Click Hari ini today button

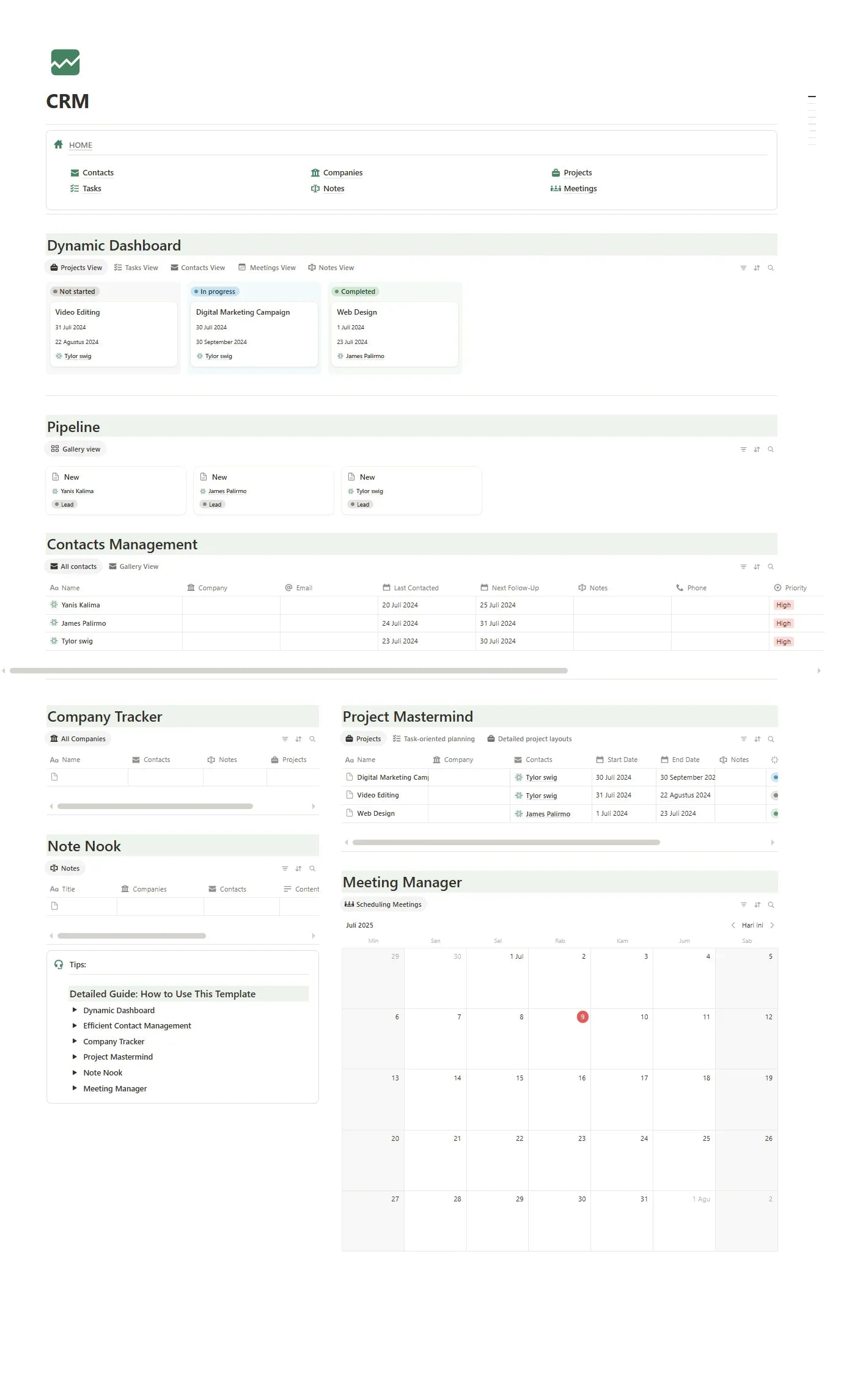coord(752,925)
